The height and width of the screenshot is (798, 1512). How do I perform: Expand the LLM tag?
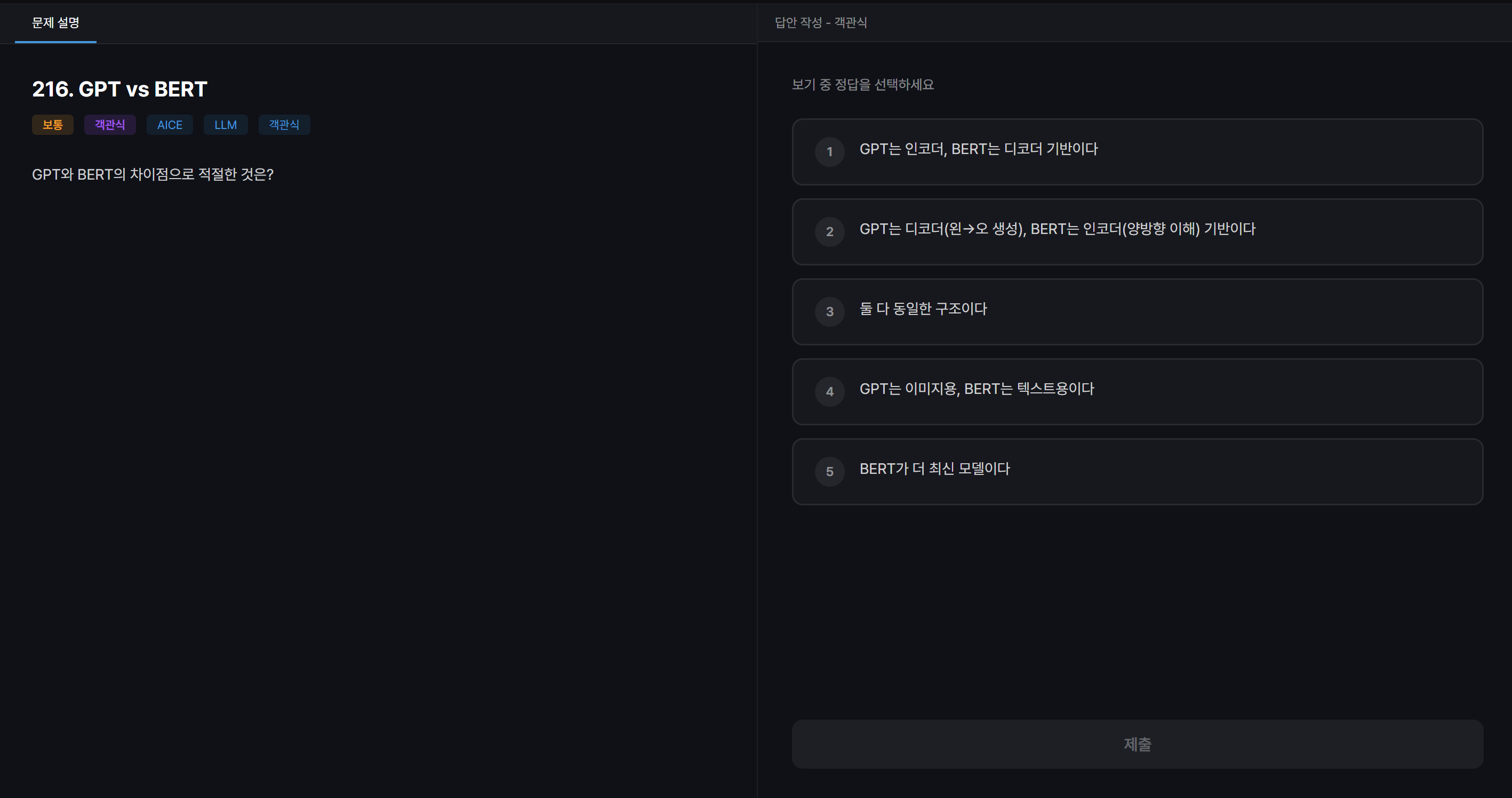226,124
